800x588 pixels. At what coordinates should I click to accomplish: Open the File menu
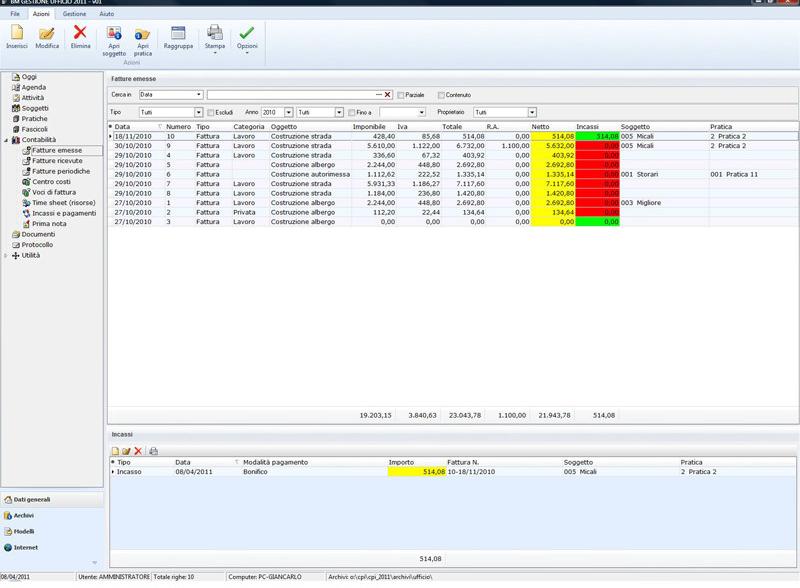point(15,15)
